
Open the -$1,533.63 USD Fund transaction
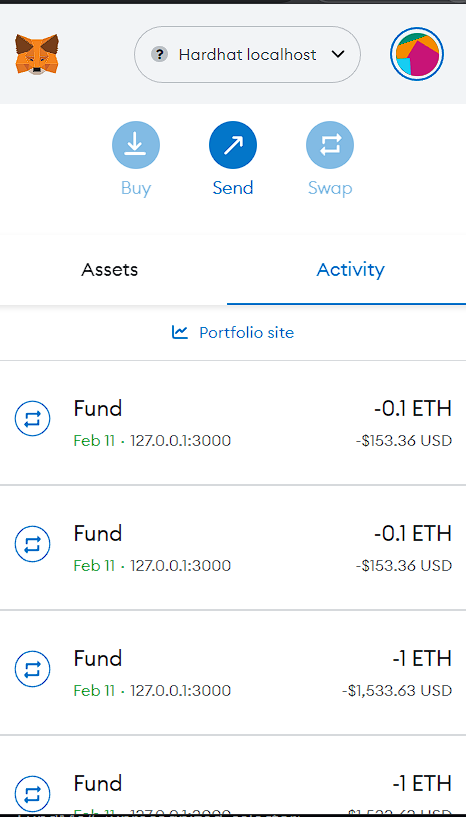pyautogui.click(x=233, y=673)
